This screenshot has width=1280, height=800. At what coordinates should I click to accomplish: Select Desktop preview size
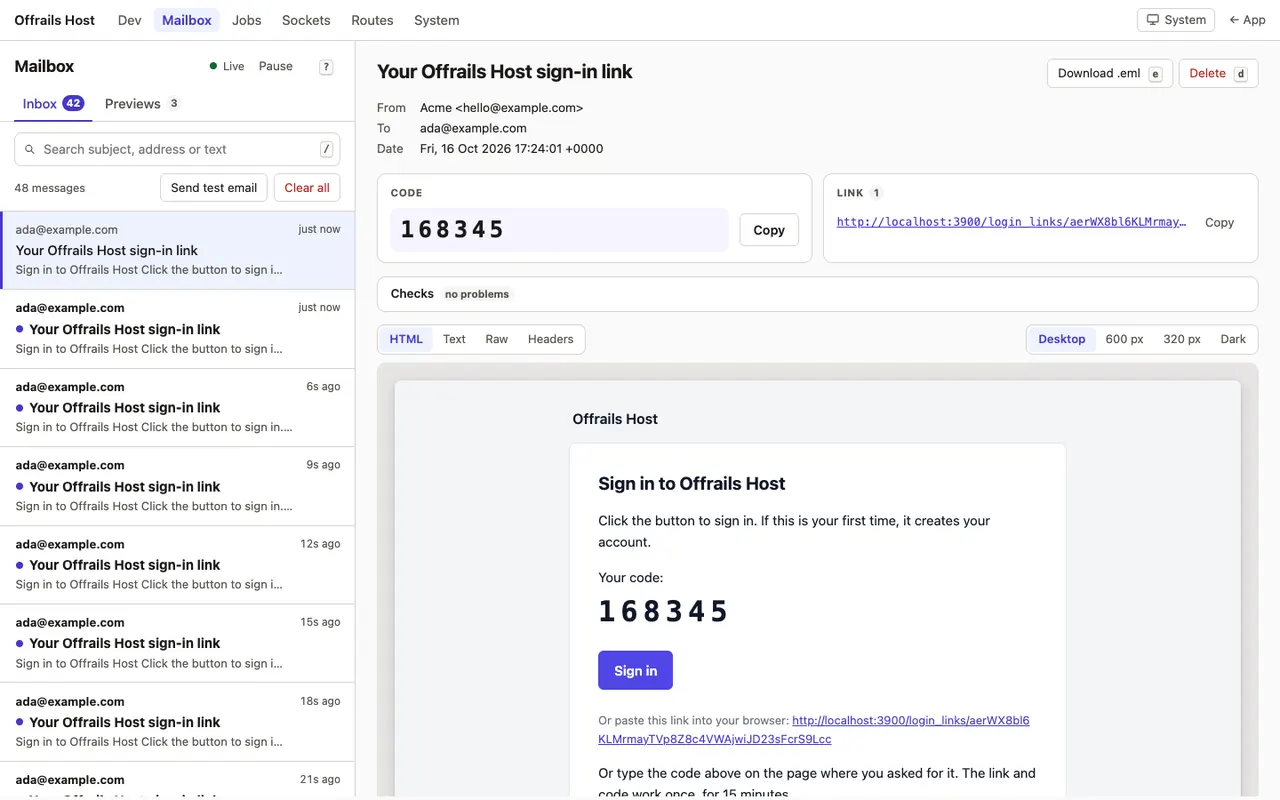tap(1062, 339)
